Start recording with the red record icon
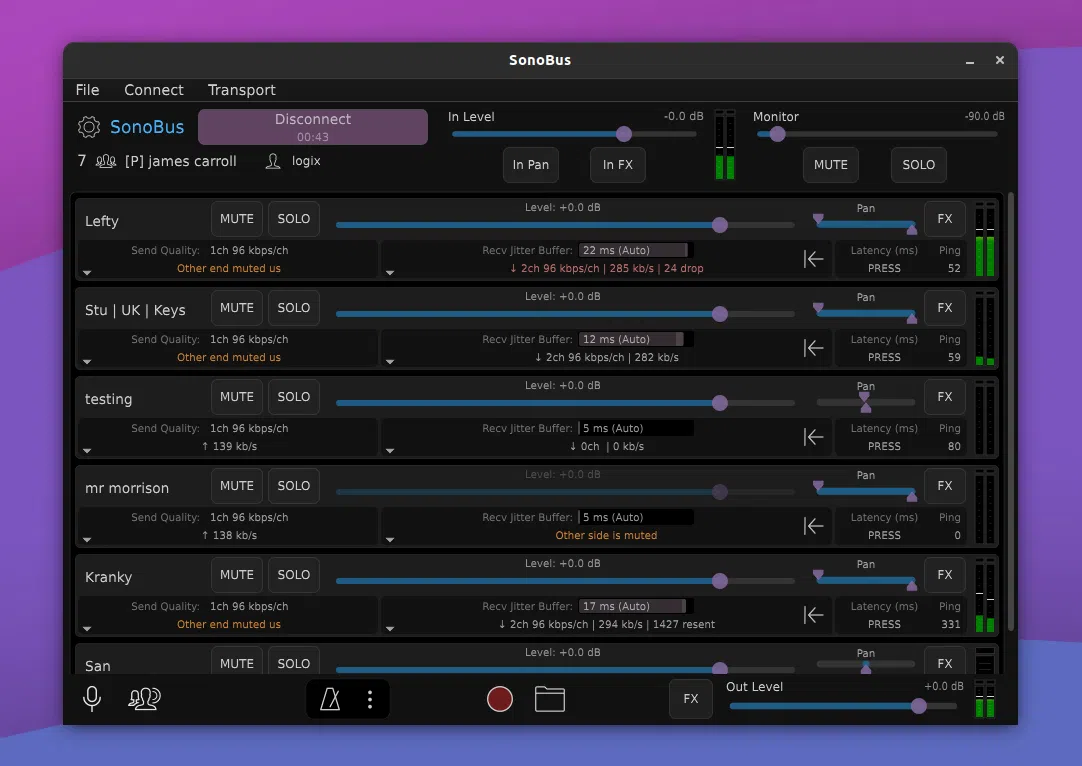Image resolution: width=1082 pixels, height=766 pixels. (x=499, y=699)
